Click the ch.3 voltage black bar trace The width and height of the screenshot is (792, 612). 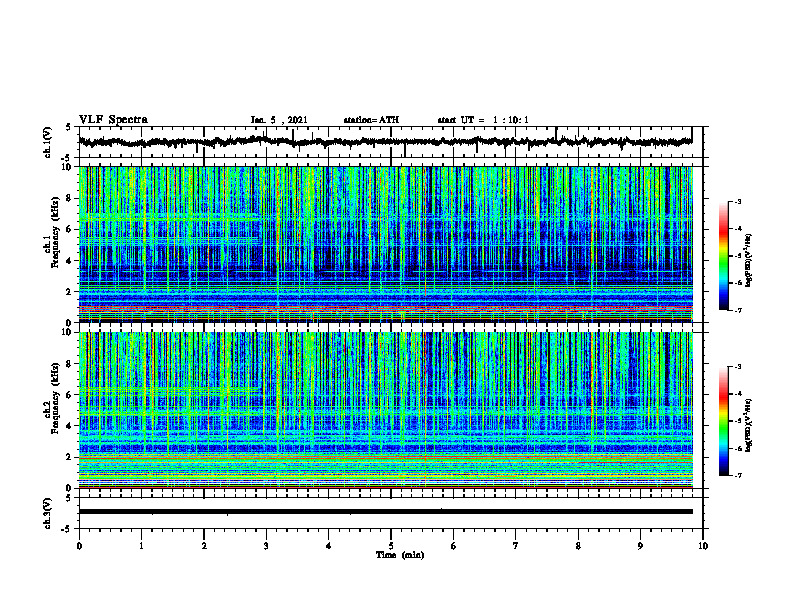(385, 512)
